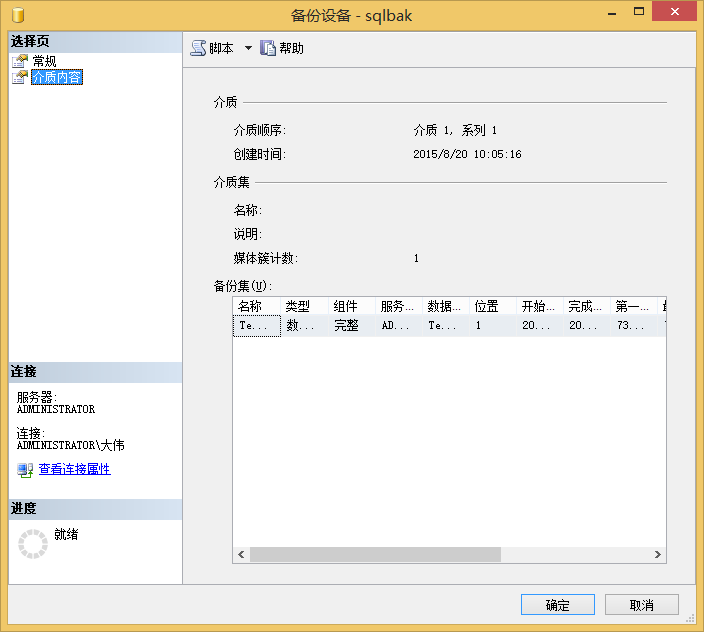Click the connection properties computer icon
The height and width of the screenshot is (632, 704).
point(25,470)
